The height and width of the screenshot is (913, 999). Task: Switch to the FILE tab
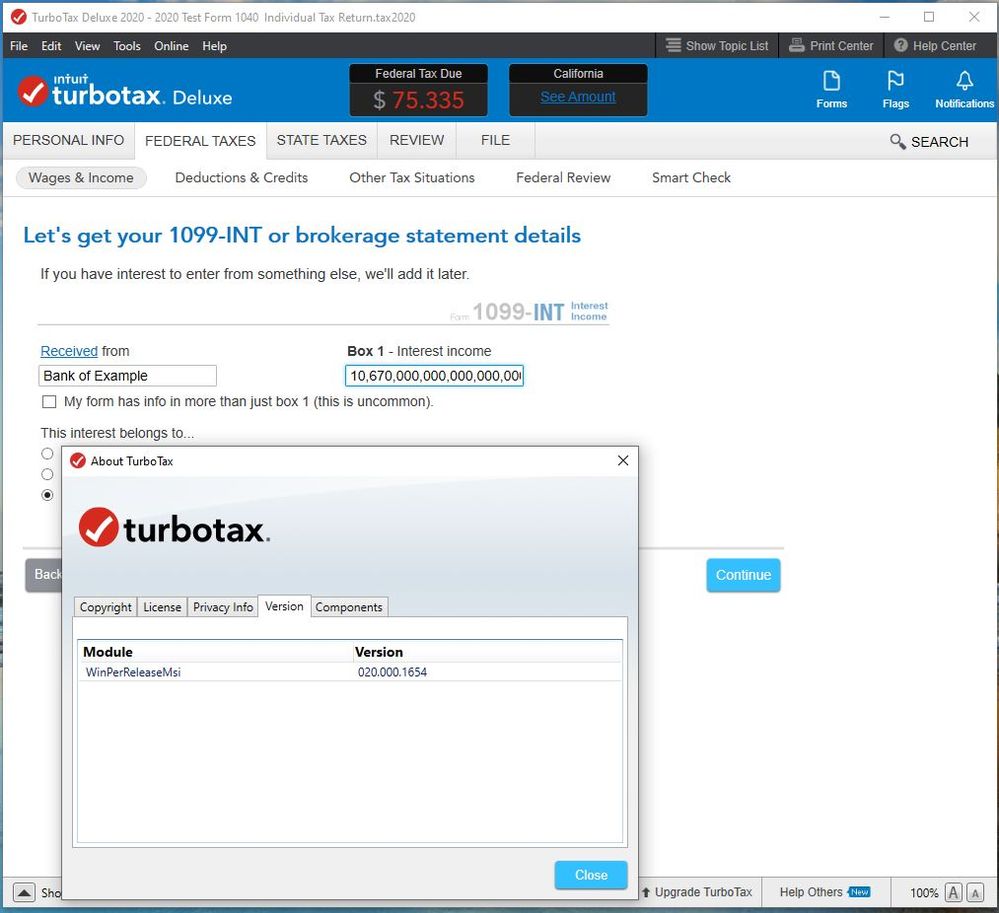[495, 140]
